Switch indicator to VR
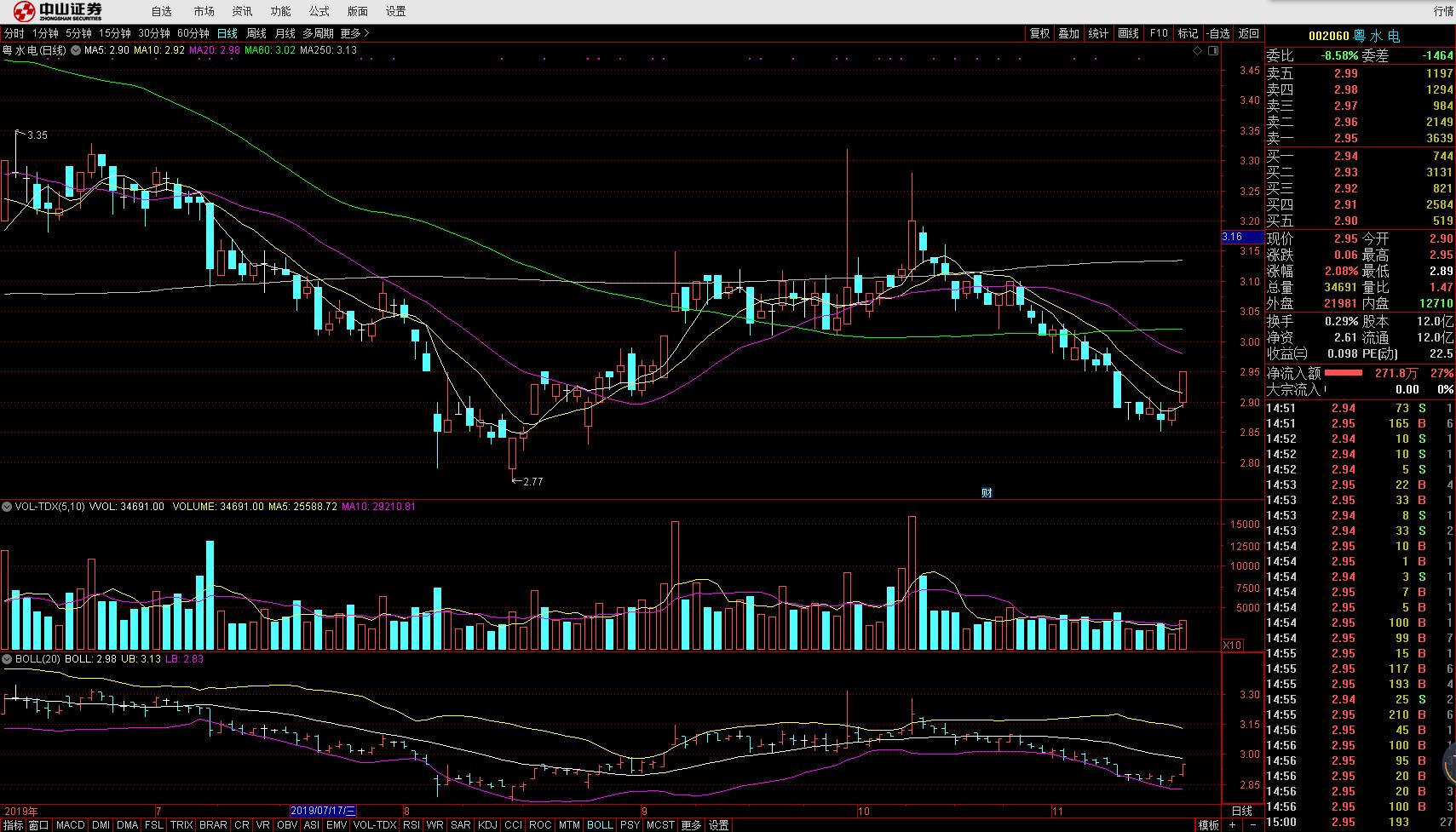Screen dimensions: 1456x832 click(x=263, y=825)
